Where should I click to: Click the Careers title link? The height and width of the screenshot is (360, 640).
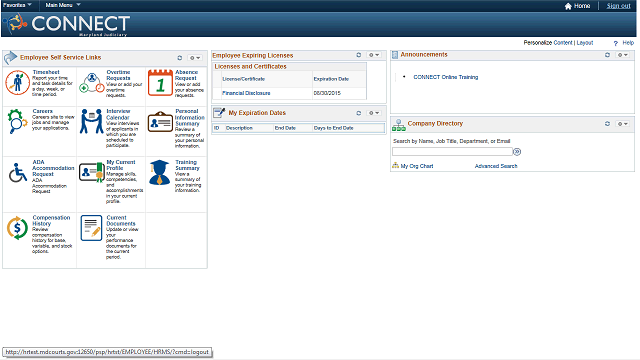[x=42, y=111]
